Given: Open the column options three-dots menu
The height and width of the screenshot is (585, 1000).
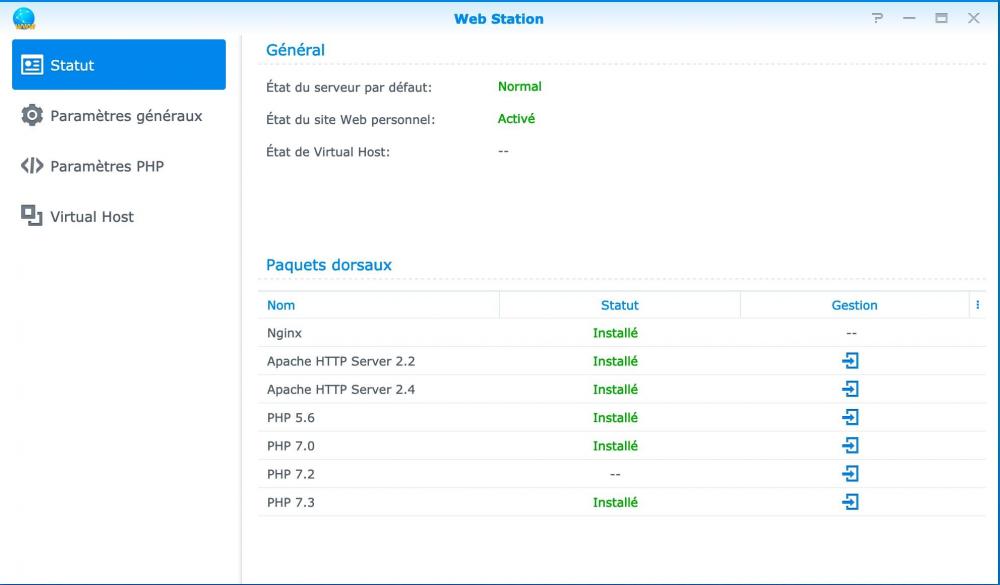Looking at the screenshot, I should coord(977,305).
